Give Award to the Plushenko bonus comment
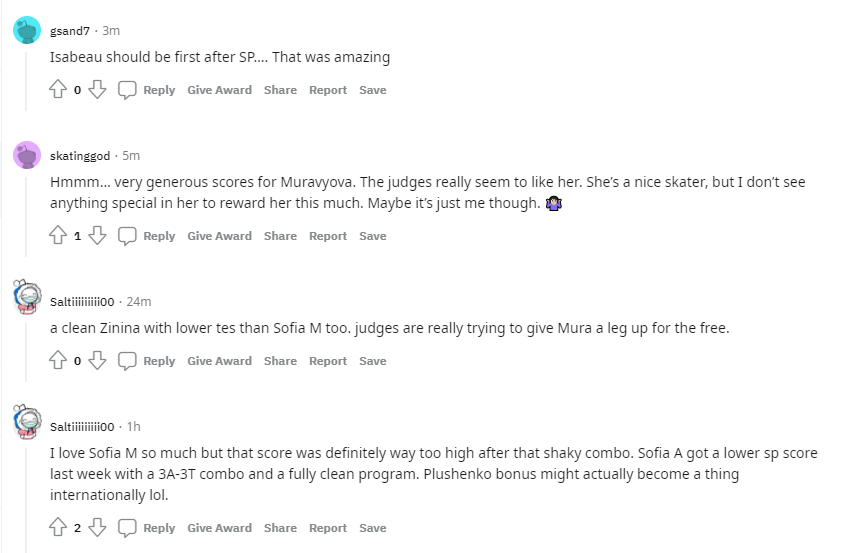 pyautogui.click(x=219, y=528)
